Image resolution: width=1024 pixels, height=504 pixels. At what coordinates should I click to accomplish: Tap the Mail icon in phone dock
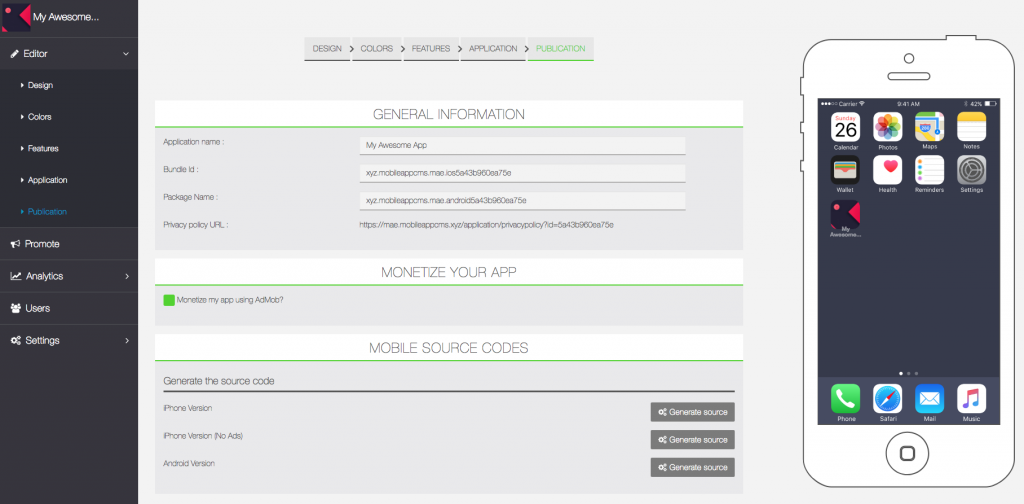click(929, 399)
